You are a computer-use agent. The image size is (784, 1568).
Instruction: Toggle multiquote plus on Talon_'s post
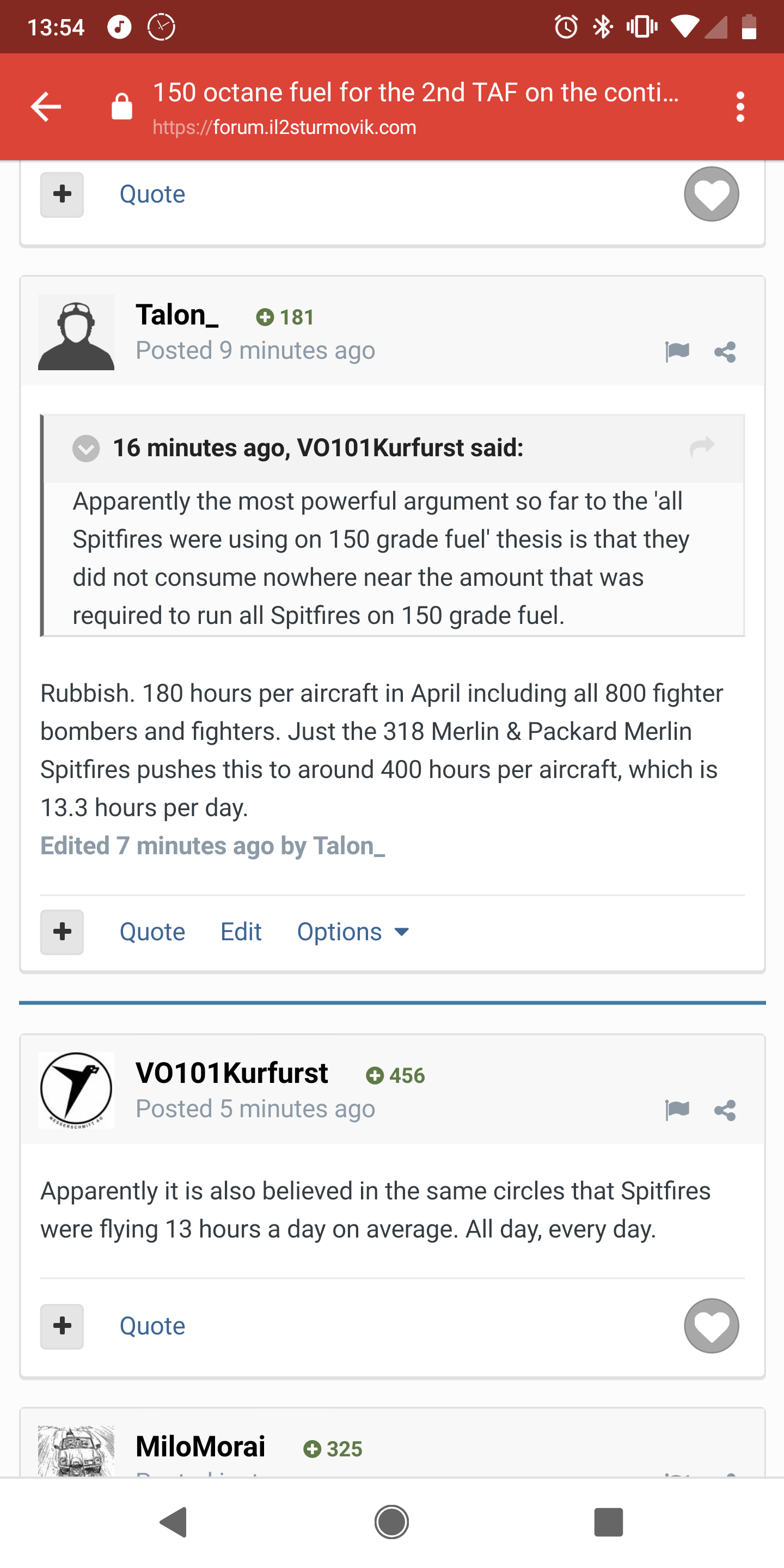pos(62,932)
